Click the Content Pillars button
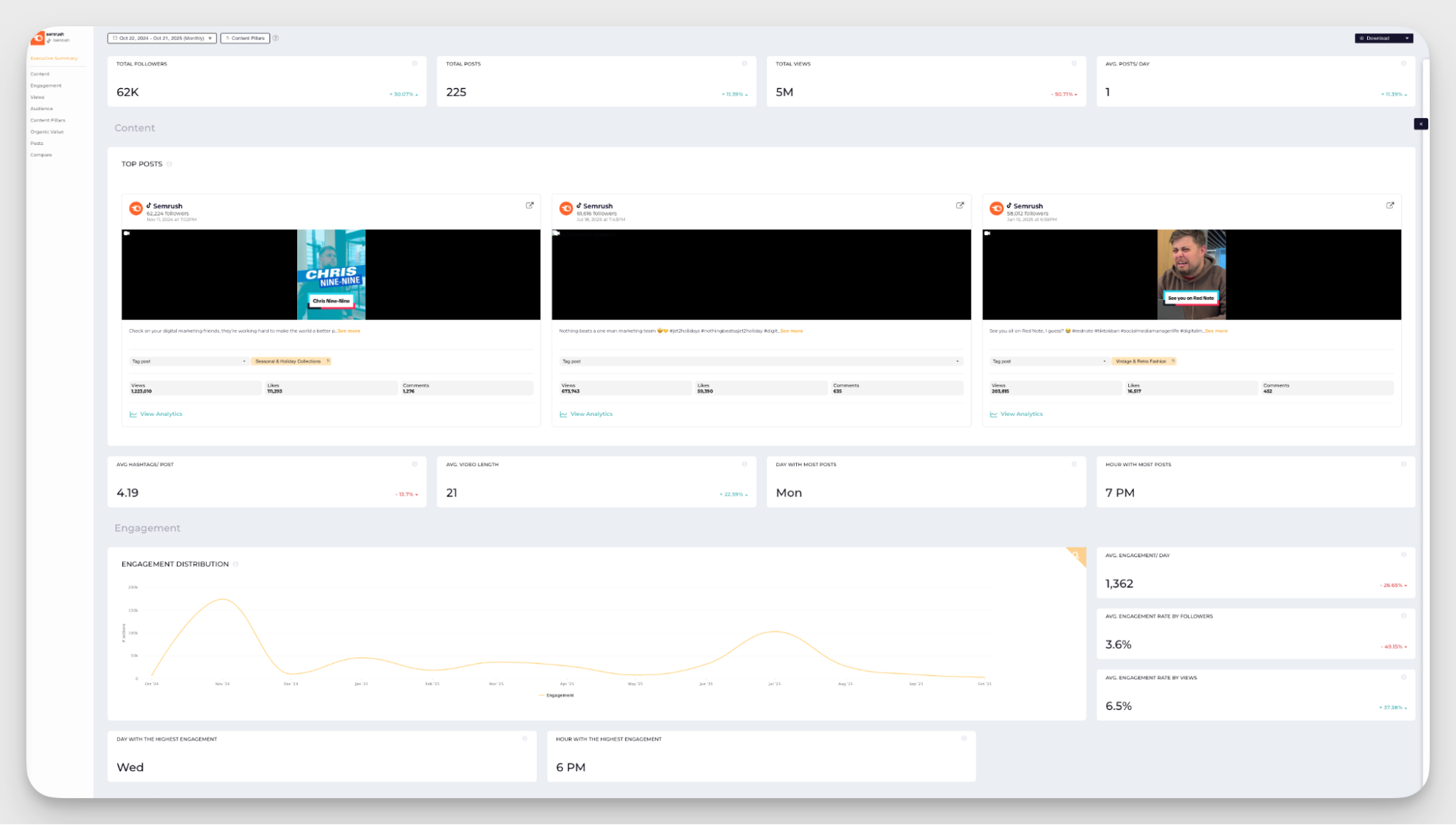 [245, 38]
